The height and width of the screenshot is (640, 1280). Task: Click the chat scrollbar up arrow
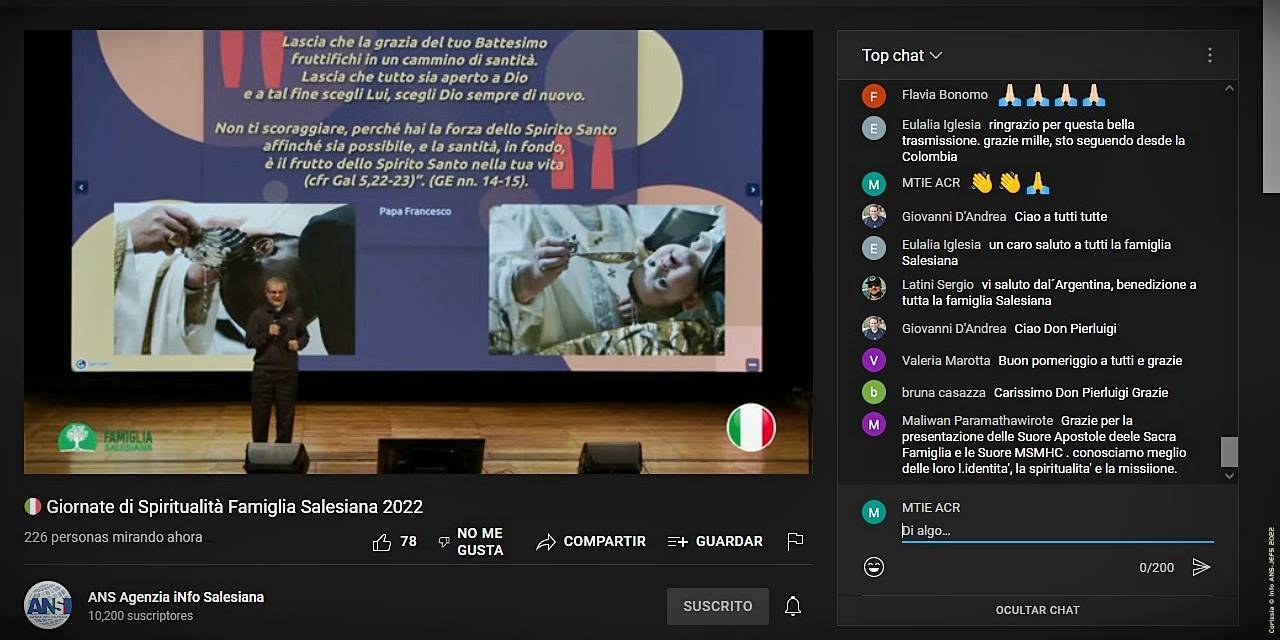click(1229, 88)
